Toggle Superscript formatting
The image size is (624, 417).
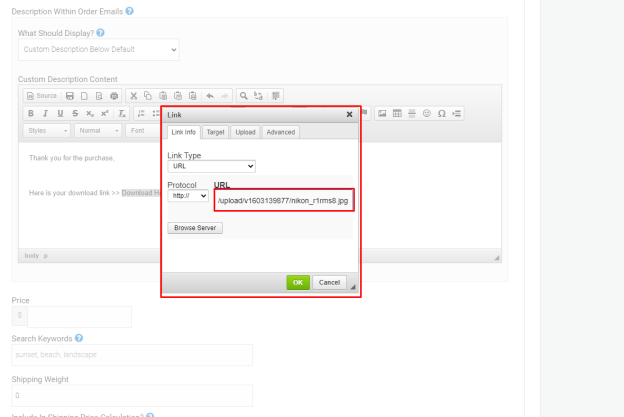pyautogui.click(x=105, y=113)
